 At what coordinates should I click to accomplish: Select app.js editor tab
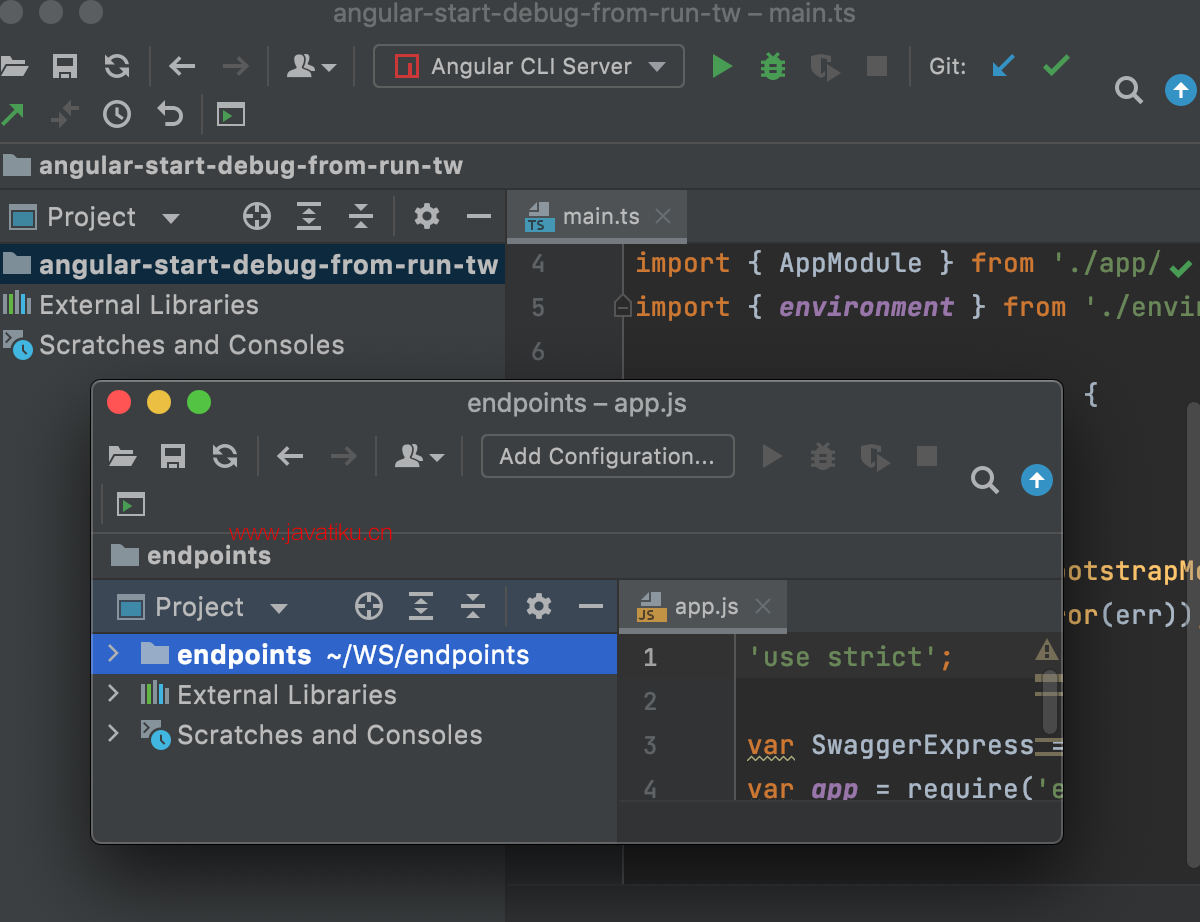703,607
